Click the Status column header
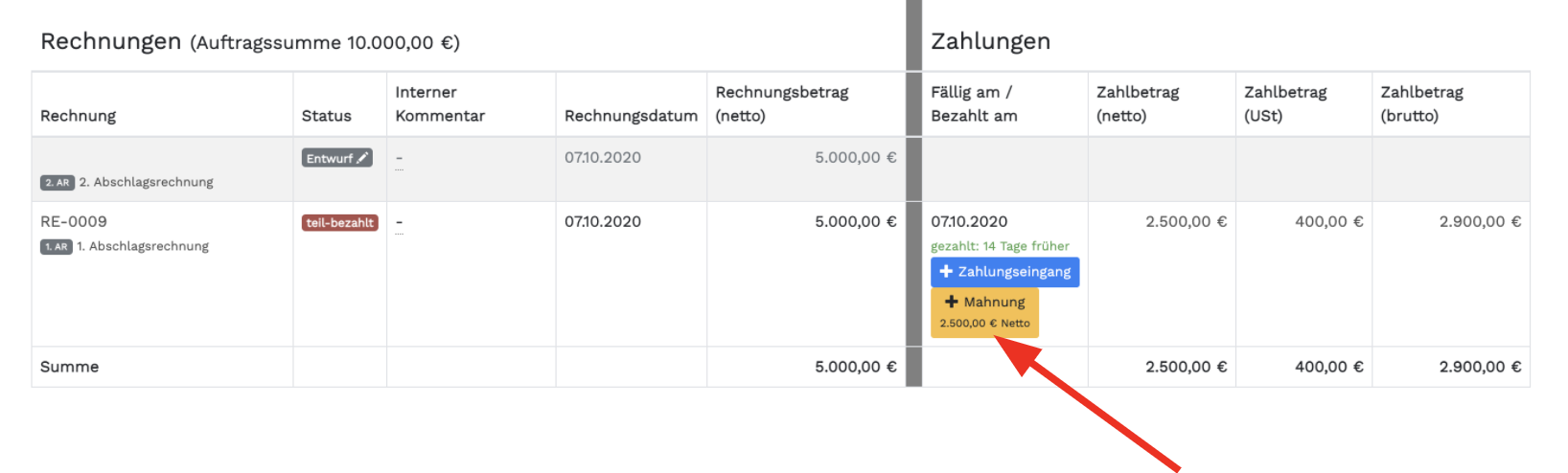This screenshot has width=1568, height=473. point(327,116)
